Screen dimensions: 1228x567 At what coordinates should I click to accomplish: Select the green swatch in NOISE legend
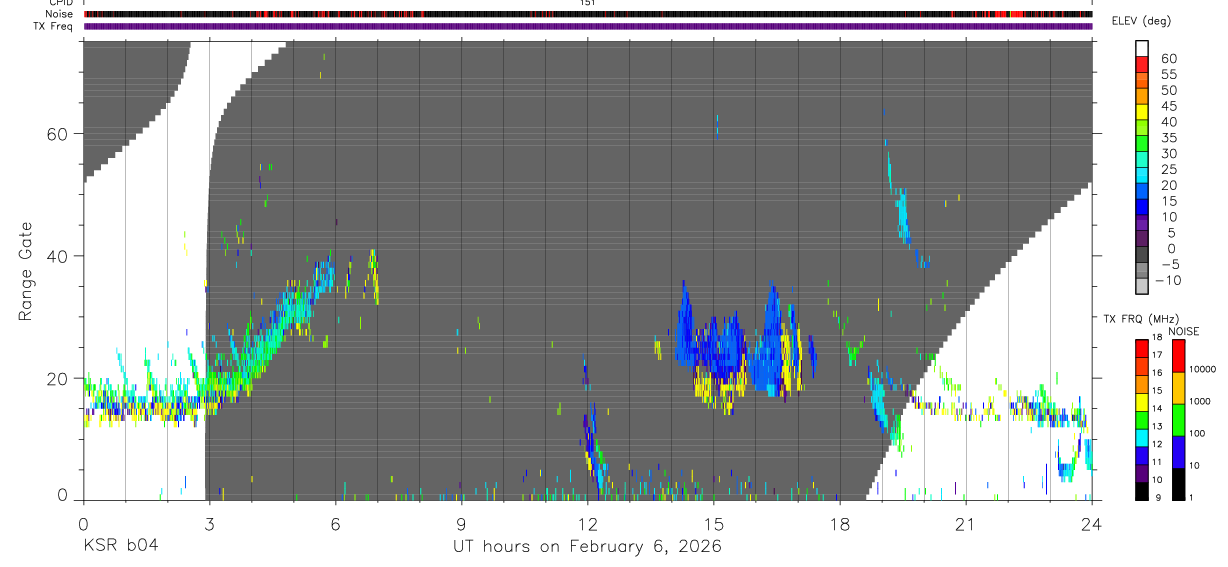pos(1178,419)
